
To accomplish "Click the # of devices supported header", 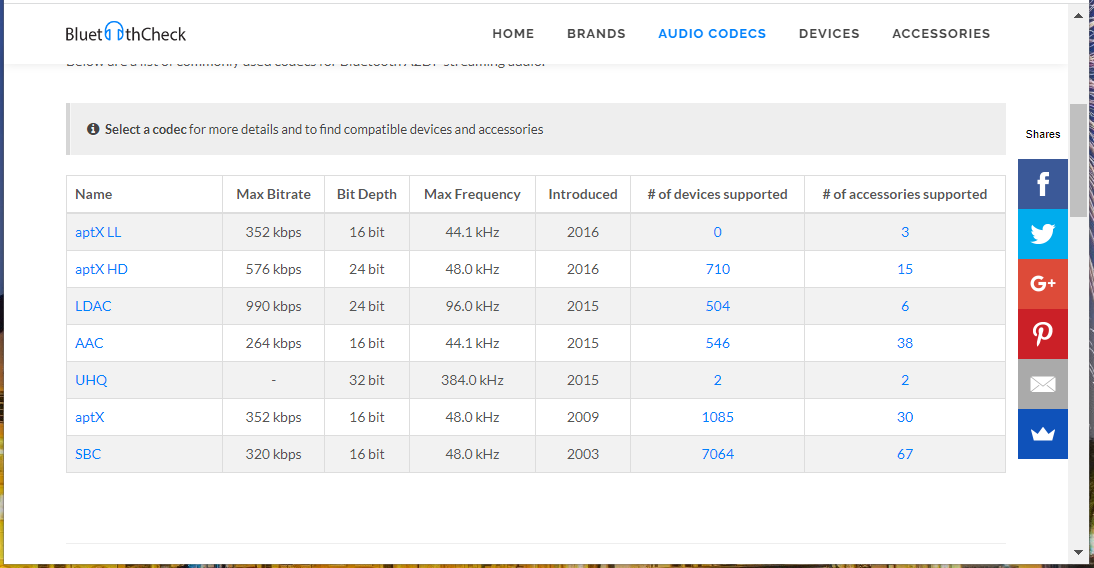I will pyautogui.click(x=717, y=195).
